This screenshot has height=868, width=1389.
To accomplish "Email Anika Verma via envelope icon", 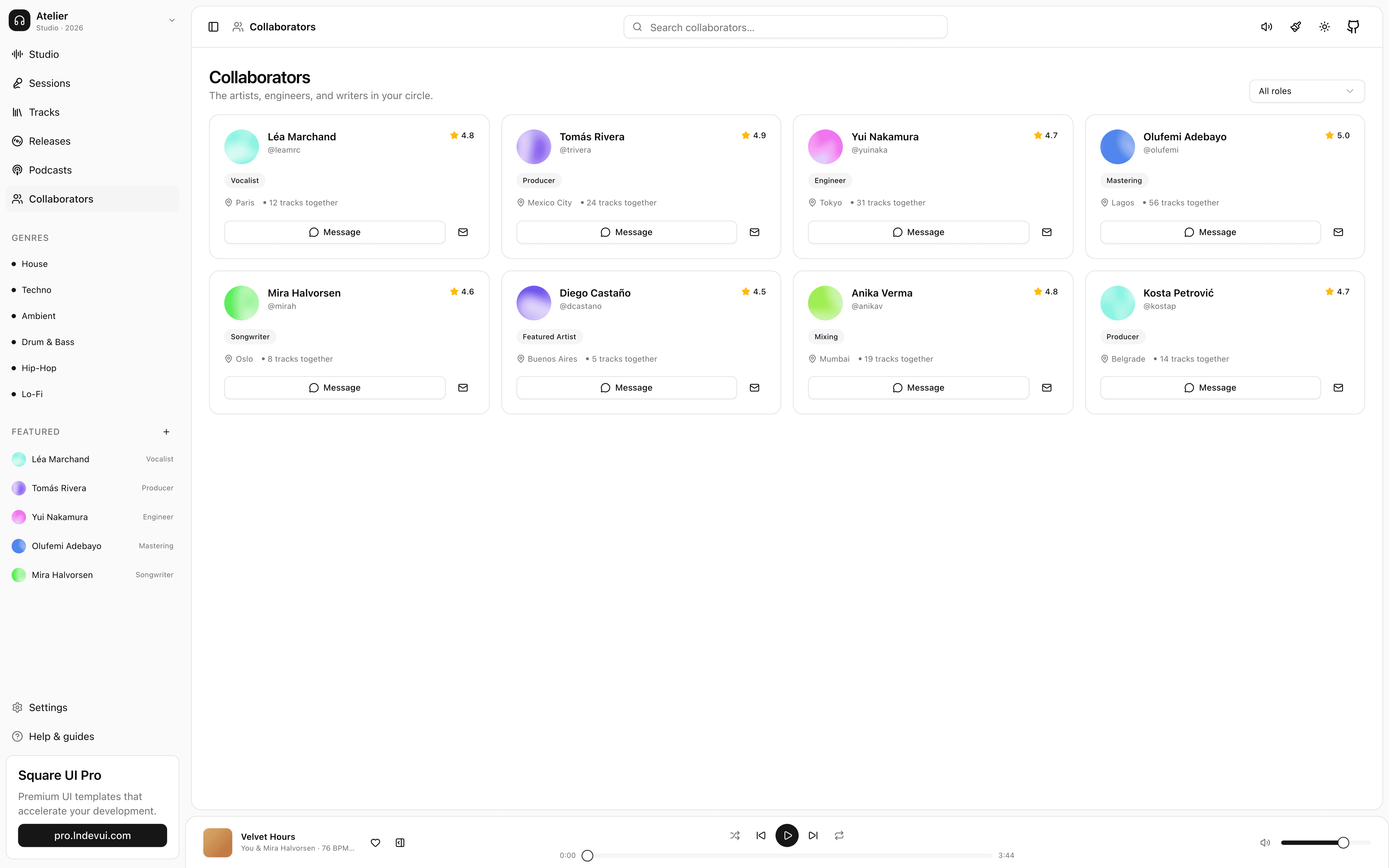I will pyautogui.click(x=1047, y=388).
